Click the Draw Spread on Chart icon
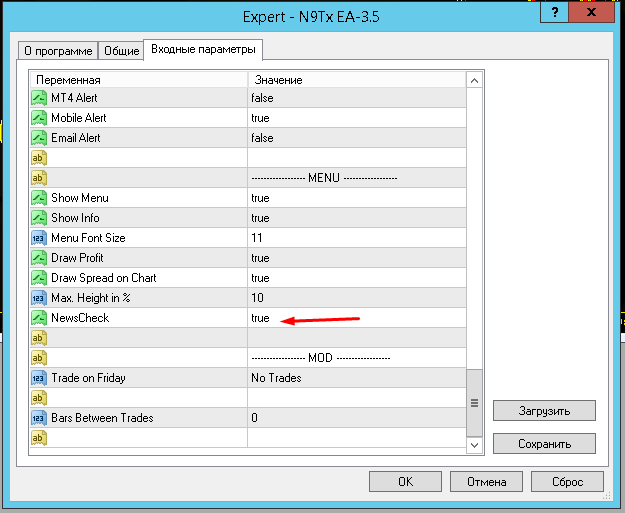The image size is (625, 513). [39, 278]
